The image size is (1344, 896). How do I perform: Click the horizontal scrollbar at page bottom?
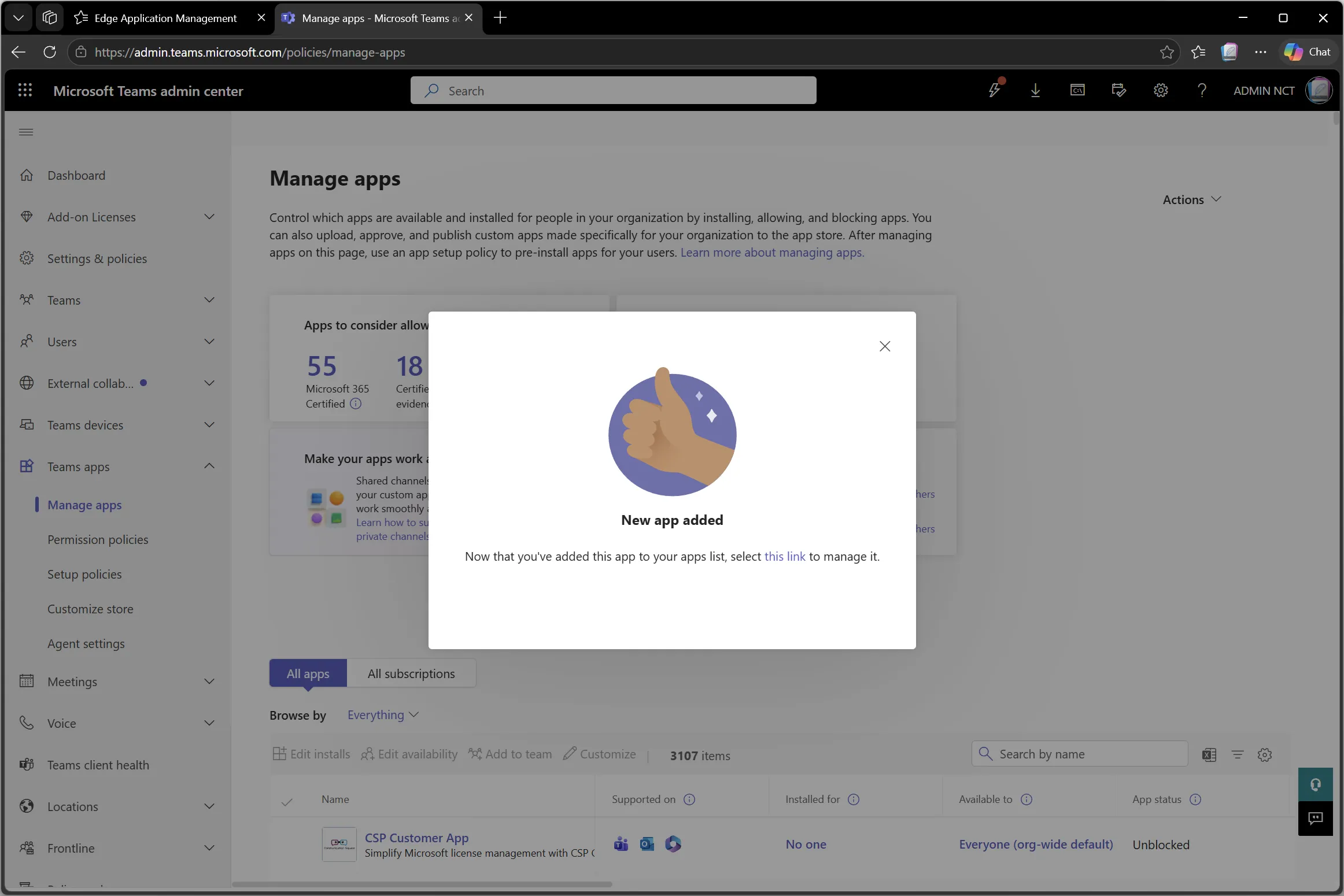[x=422, y=884]
